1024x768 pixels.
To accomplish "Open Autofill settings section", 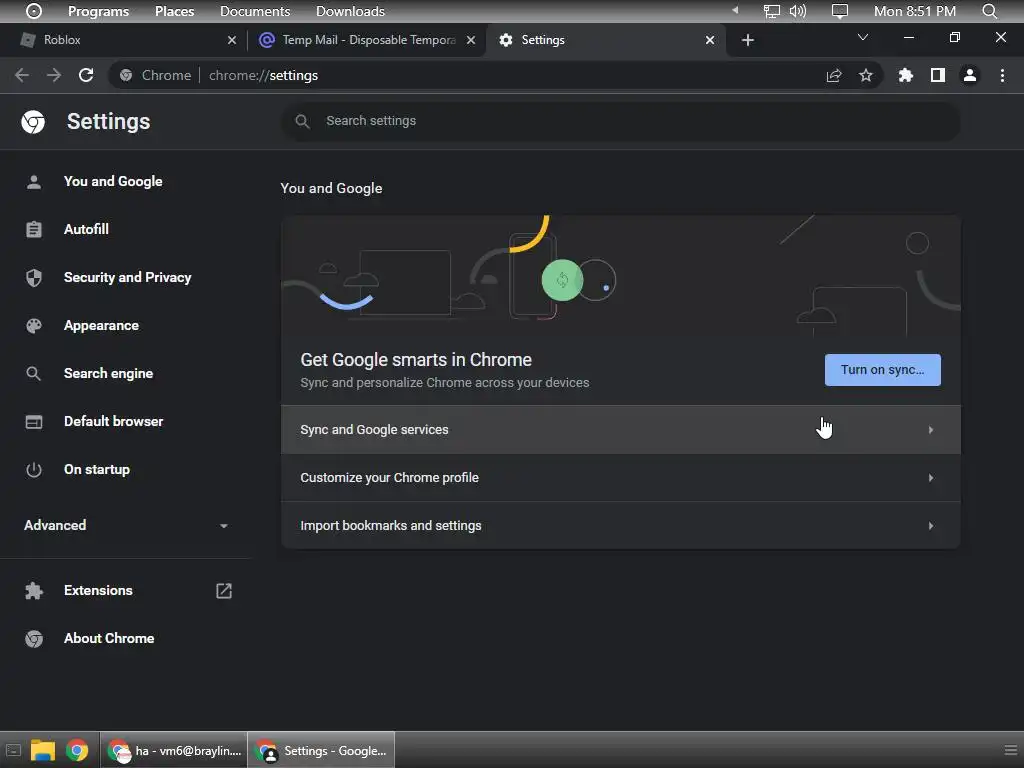I will [x=86, y=229].
